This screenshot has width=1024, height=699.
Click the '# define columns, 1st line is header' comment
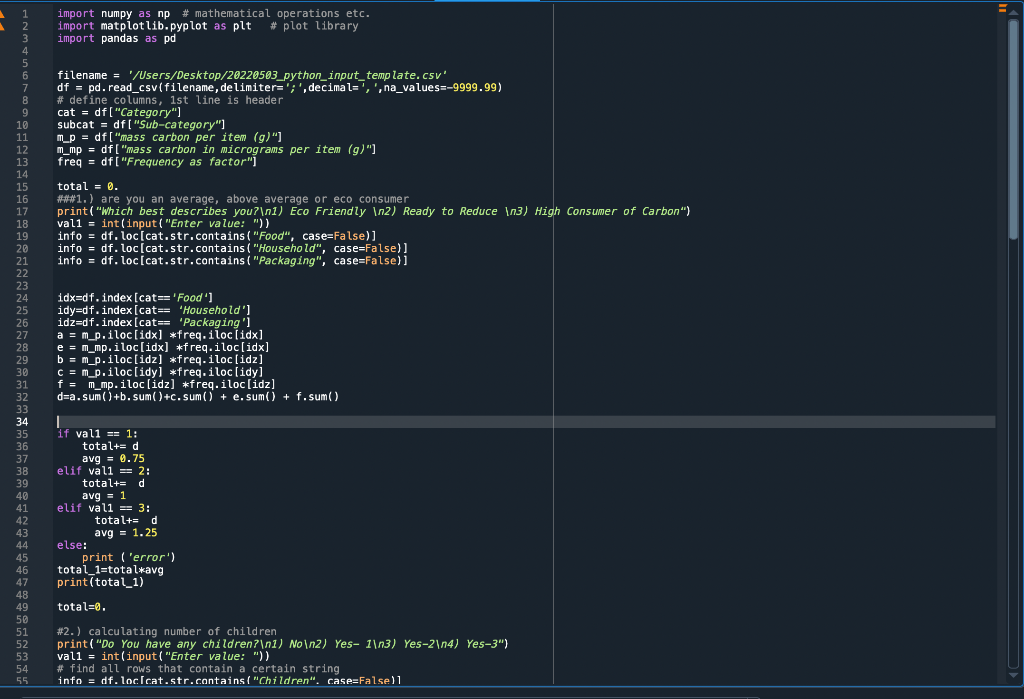(x=170, y=100)
